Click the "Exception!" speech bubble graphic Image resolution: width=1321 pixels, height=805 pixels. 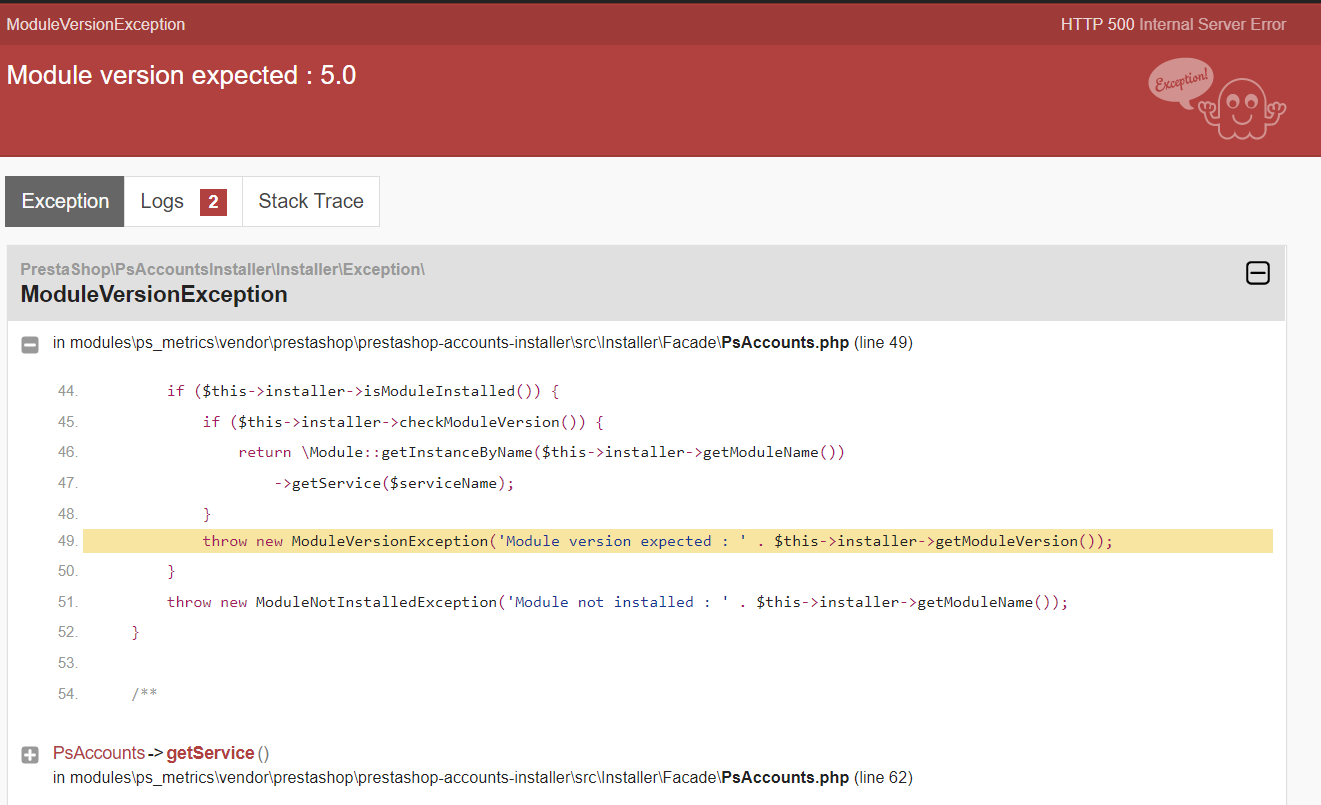coord(1182,83)
